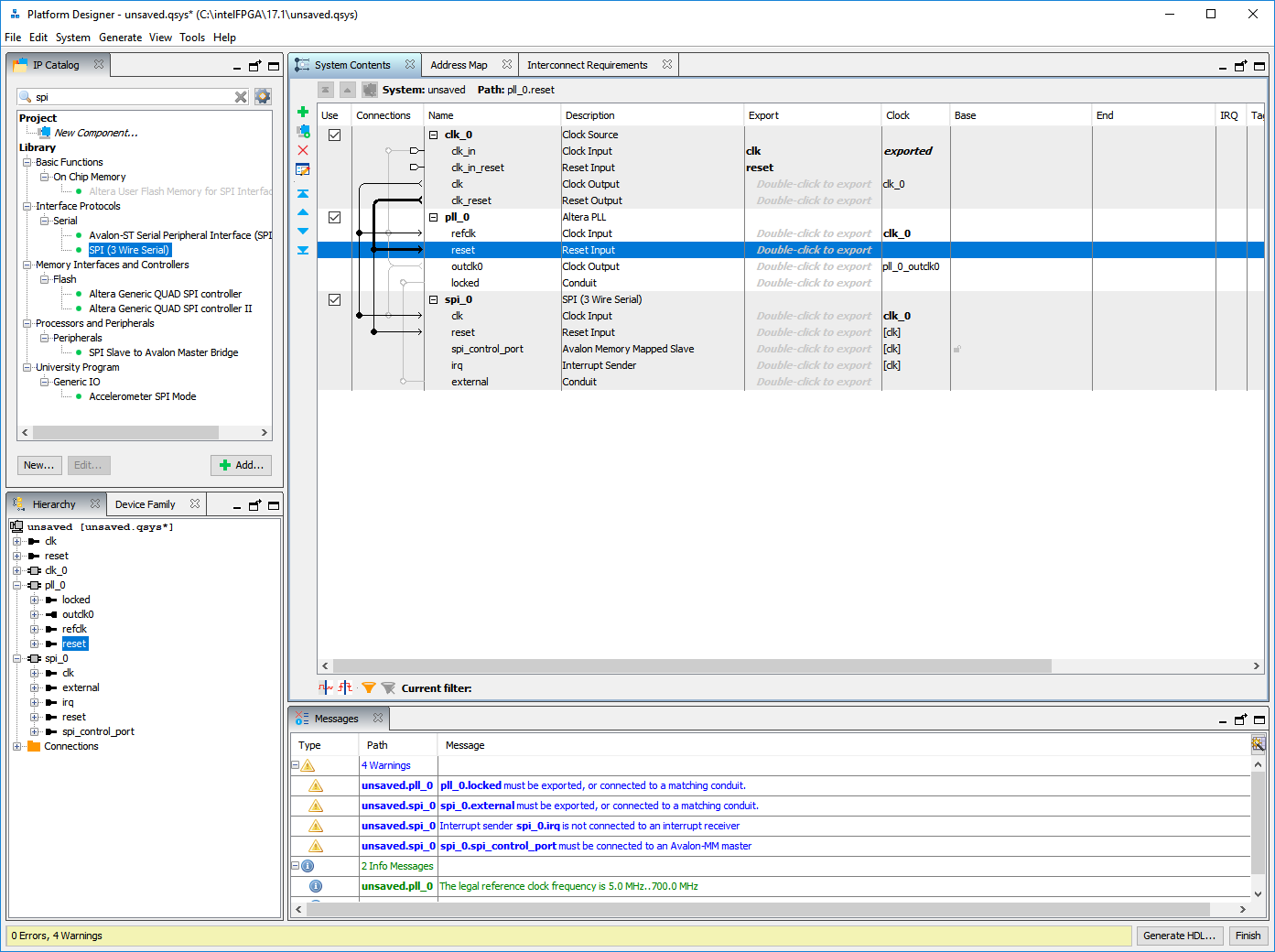
Task: Click the drill to top-level hierarchy icon
Action: tap(325, 90)
